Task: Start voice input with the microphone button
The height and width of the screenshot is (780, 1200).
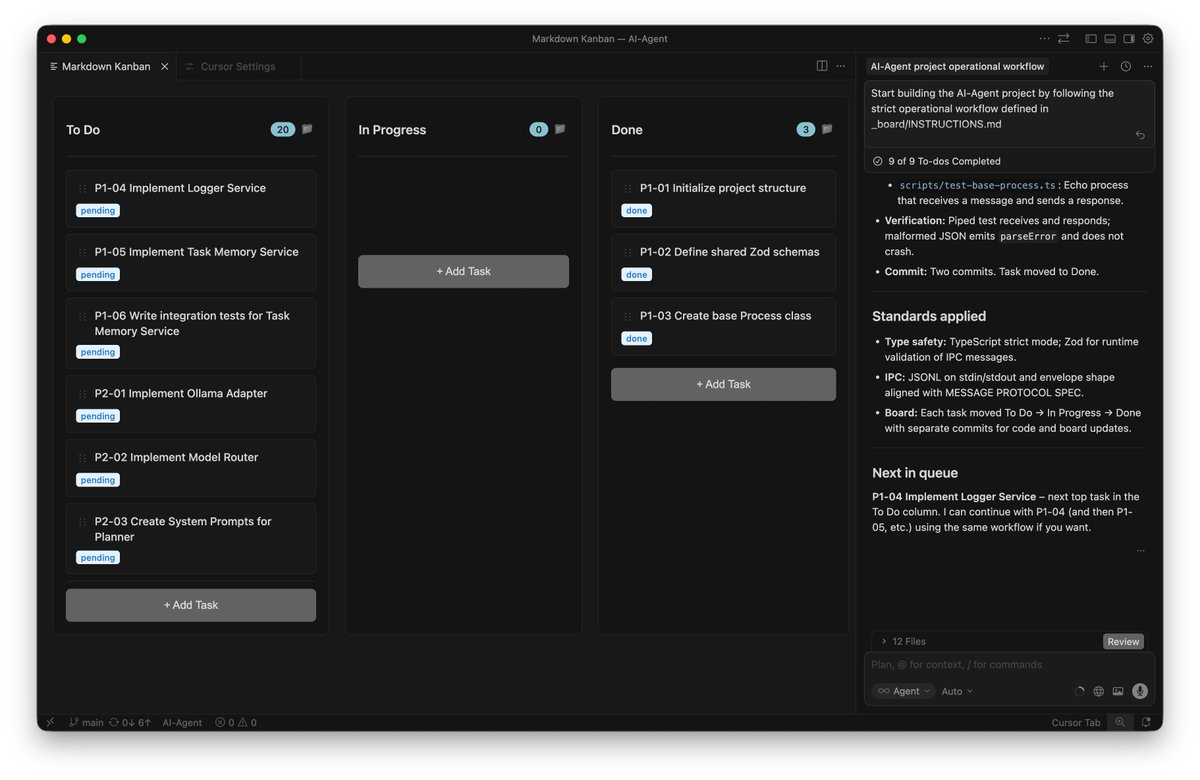Action: [x=1140, y=691]
